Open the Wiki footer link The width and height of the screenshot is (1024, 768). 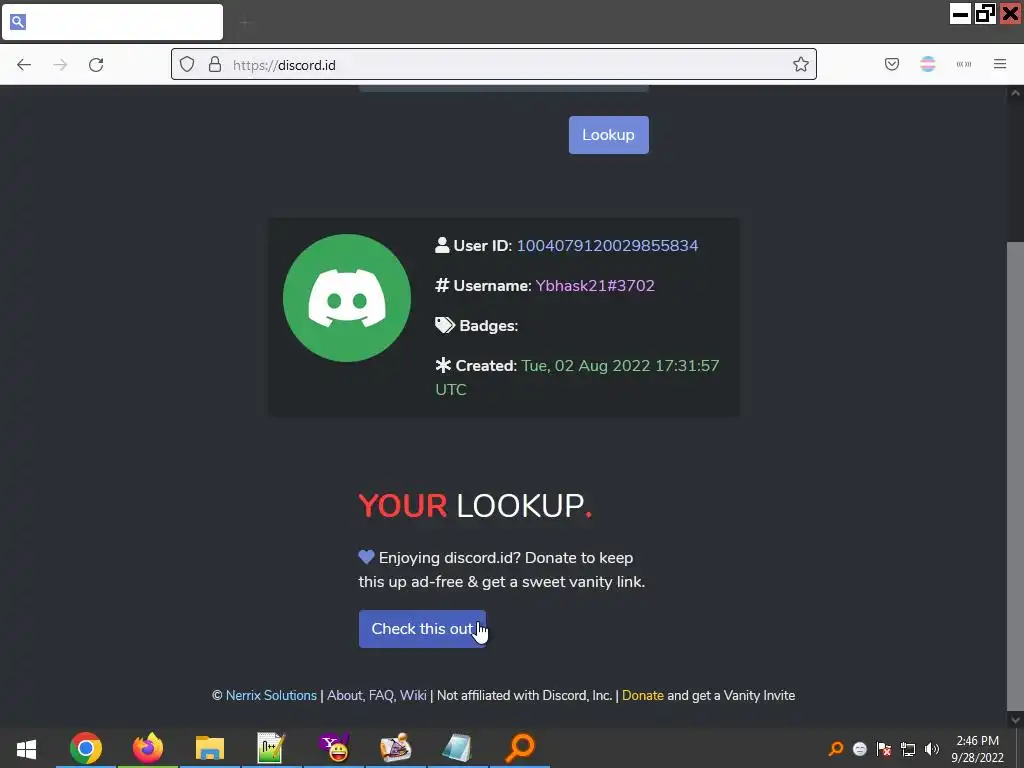[x=413, y=696]
